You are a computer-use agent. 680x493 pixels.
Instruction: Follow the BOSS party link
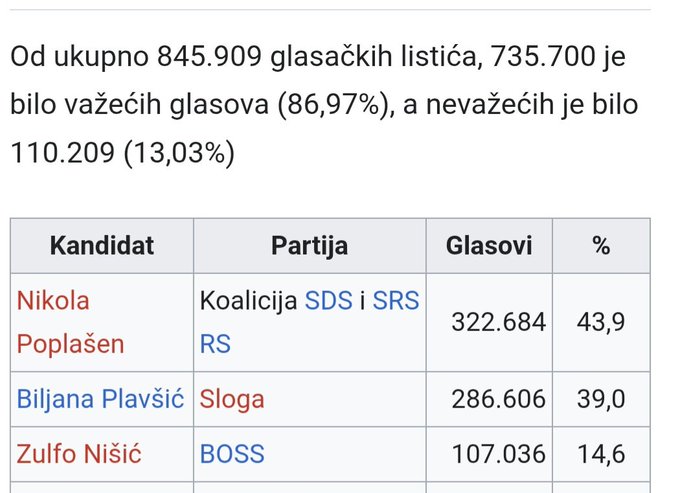click(232, 453)
